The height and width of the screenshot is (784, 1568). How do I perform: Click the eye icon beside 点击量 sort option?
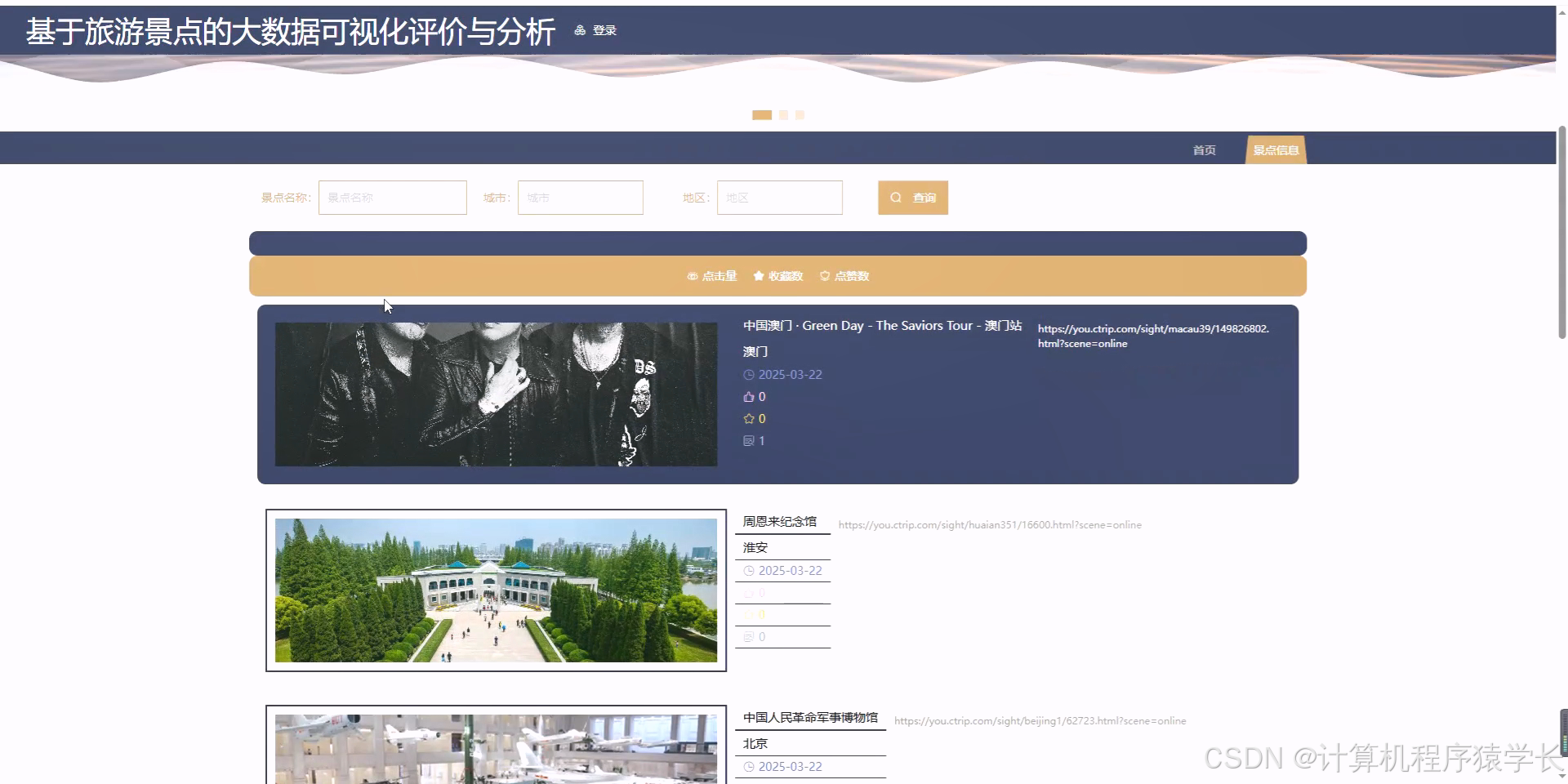(x=693, y=276)
